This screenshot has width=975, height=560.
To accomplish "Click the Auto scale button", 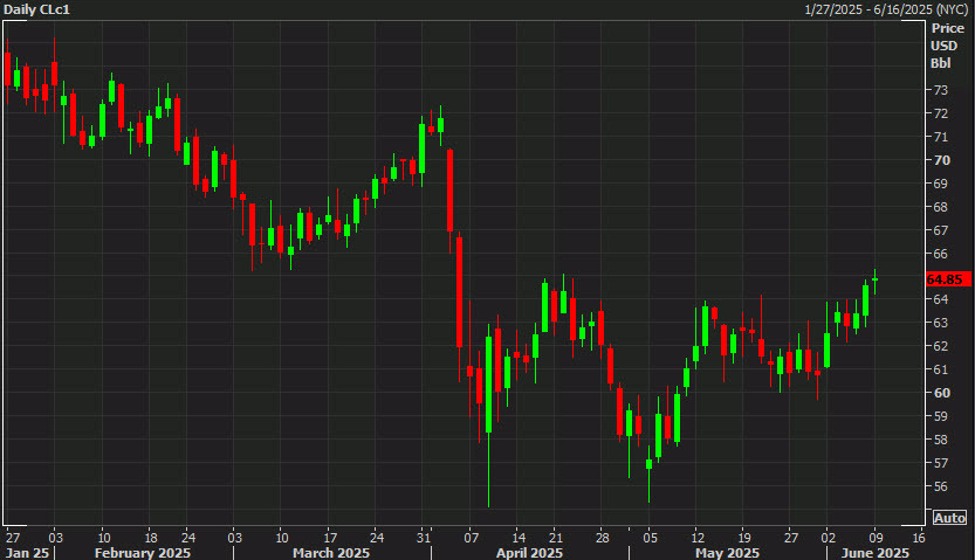I will (948, 517).
